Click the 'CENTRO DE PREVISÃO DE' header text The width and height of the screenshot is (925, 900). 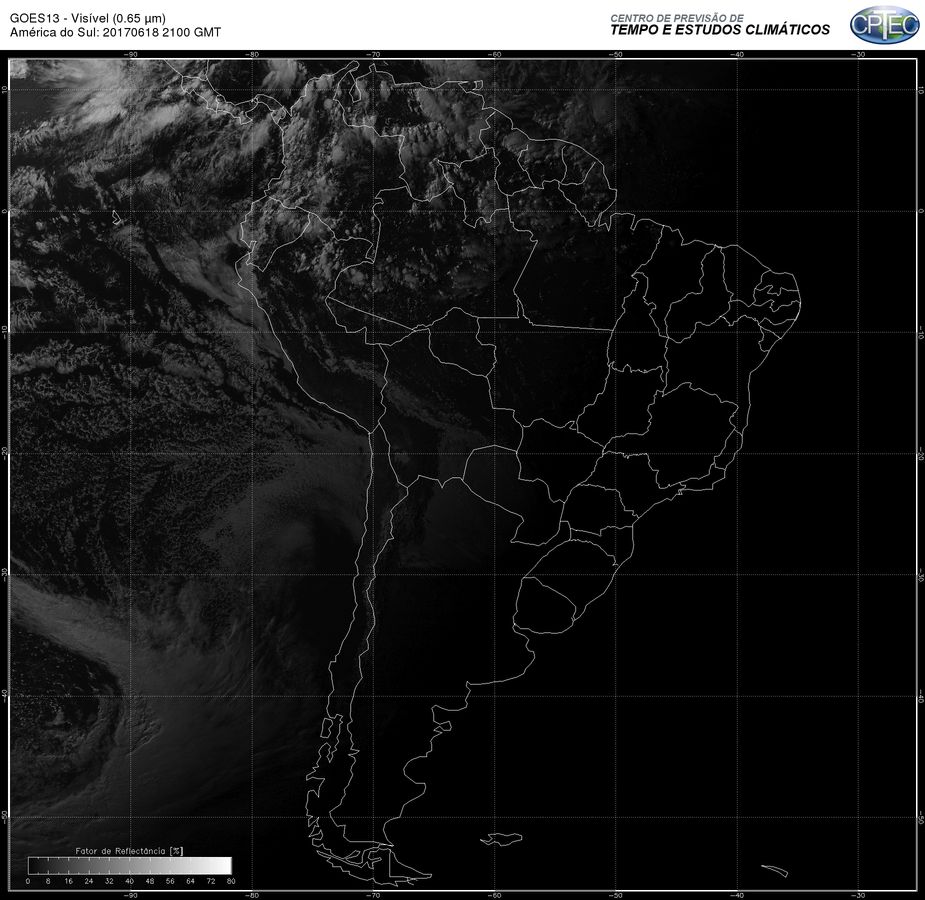[x=677, y=18]
